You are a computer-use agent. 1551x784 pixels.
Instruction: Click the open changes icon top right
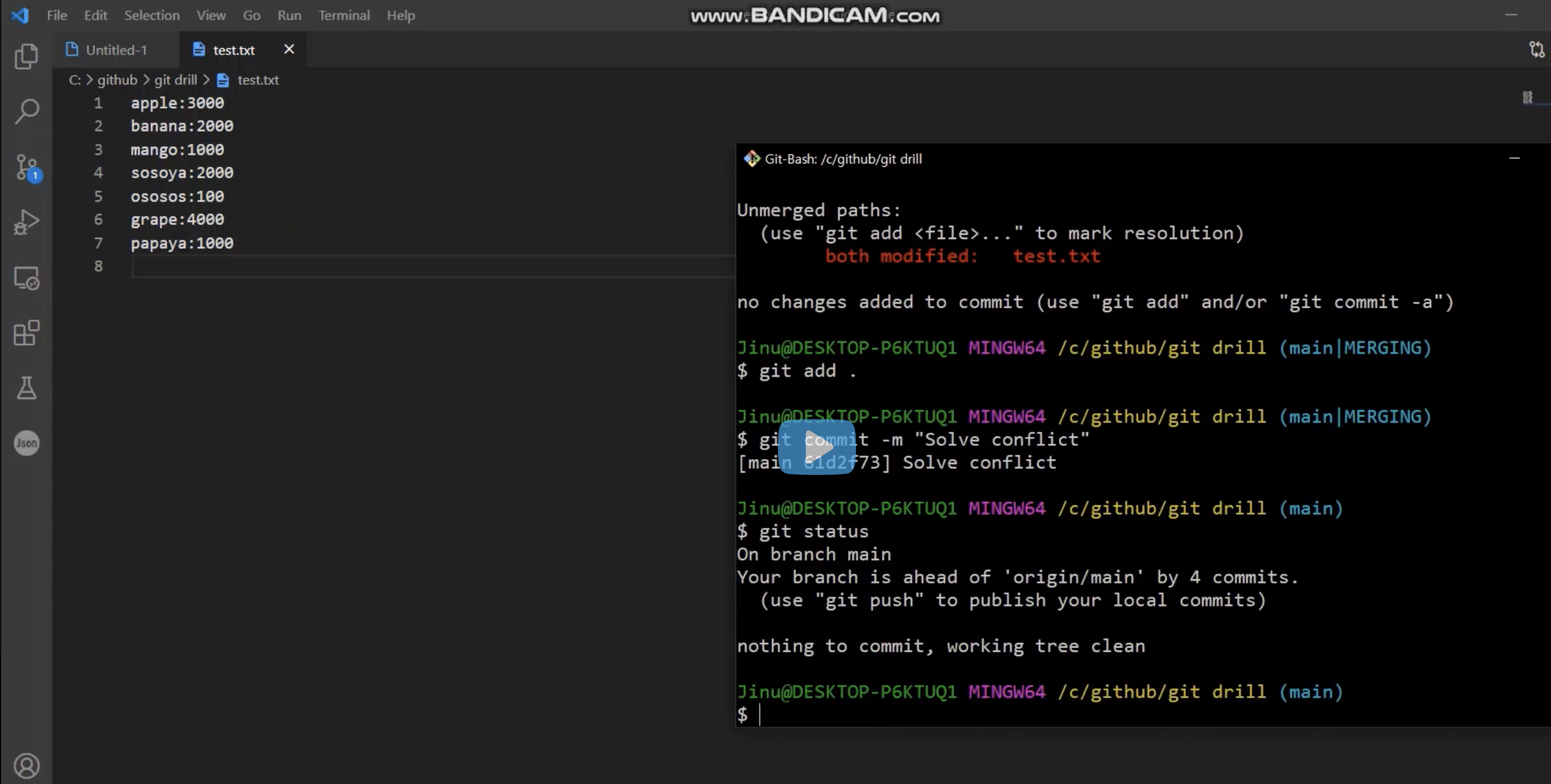tap(1536, 49)
